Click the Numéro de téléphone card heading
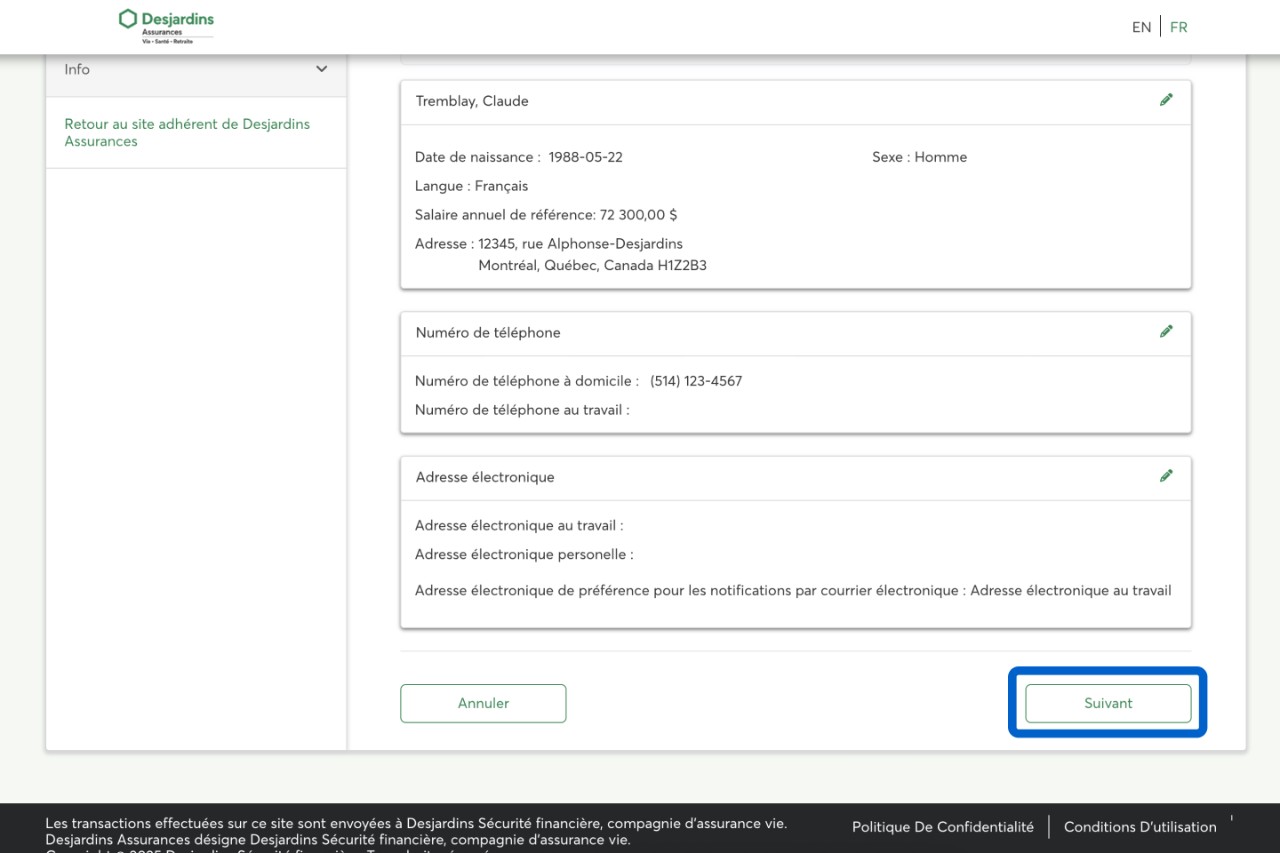 click(488, 333)
